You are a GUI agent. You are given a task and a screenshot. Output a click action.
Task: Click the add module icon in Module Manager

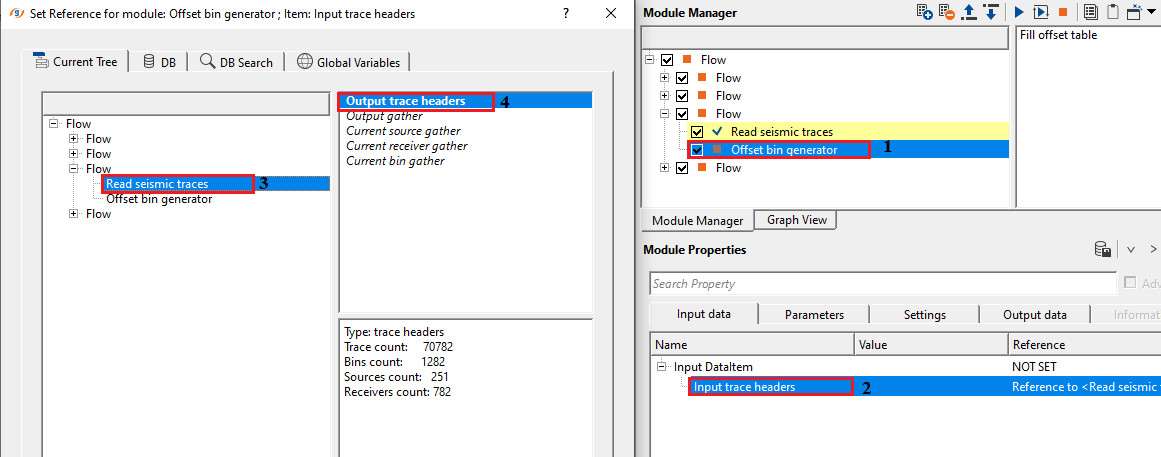coord(925,12)
